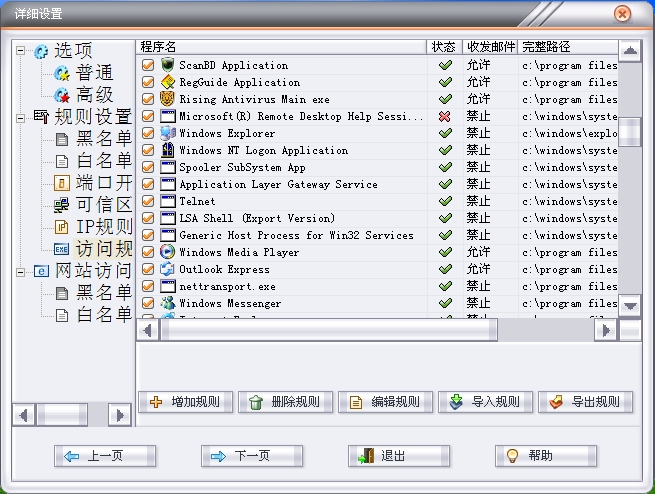Sort by the 状态 column header
This screenshot has height=494, width=655.
[444, 47]
